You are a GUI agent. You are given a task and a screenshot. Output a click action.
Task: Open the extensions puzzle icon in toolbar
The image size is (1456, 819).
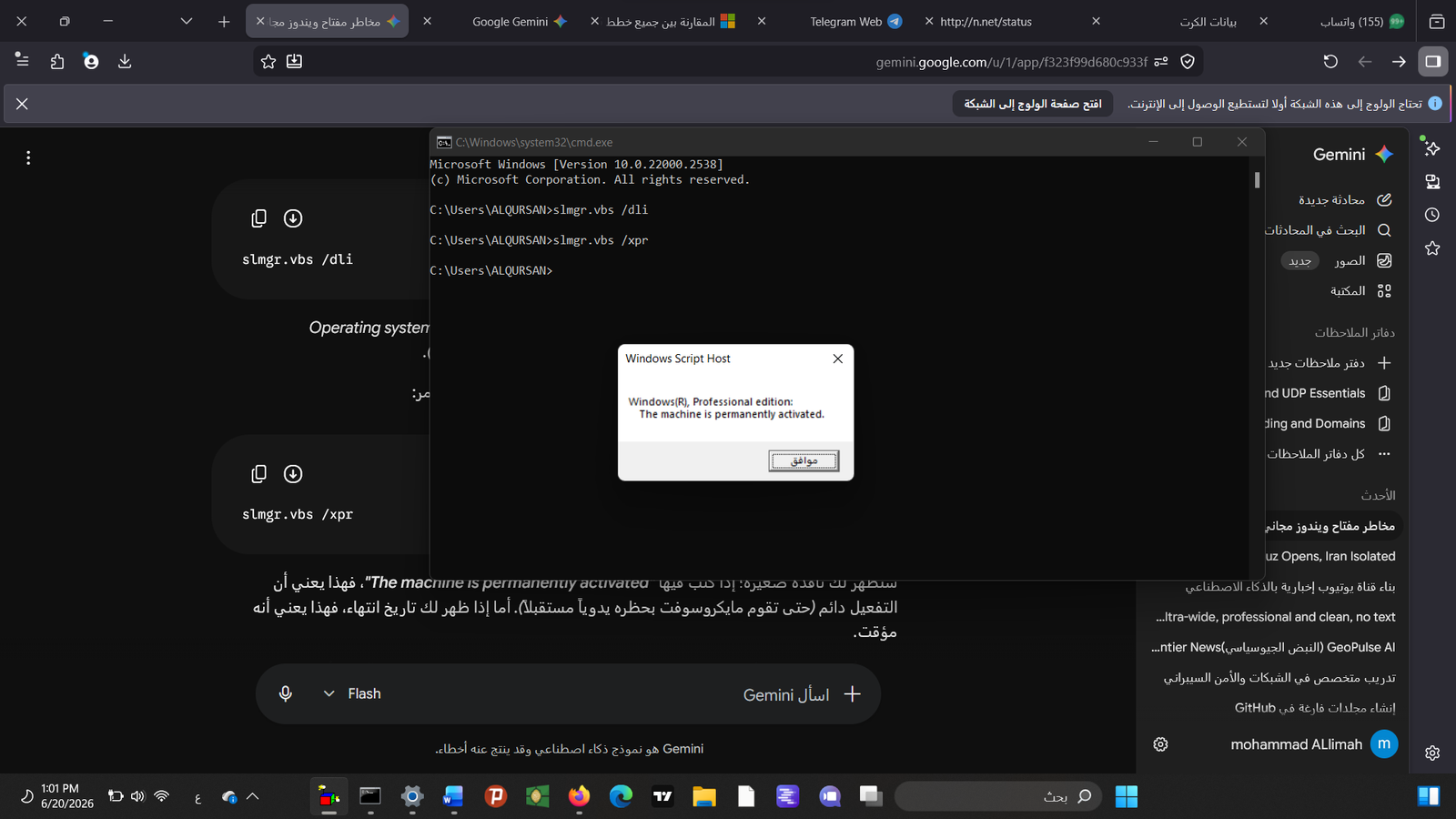pos(57,61)
